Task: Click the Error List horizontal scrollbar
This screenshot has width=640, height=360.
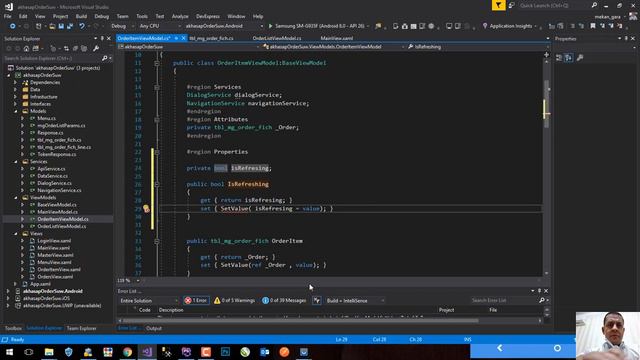Action: coord(300,321)
